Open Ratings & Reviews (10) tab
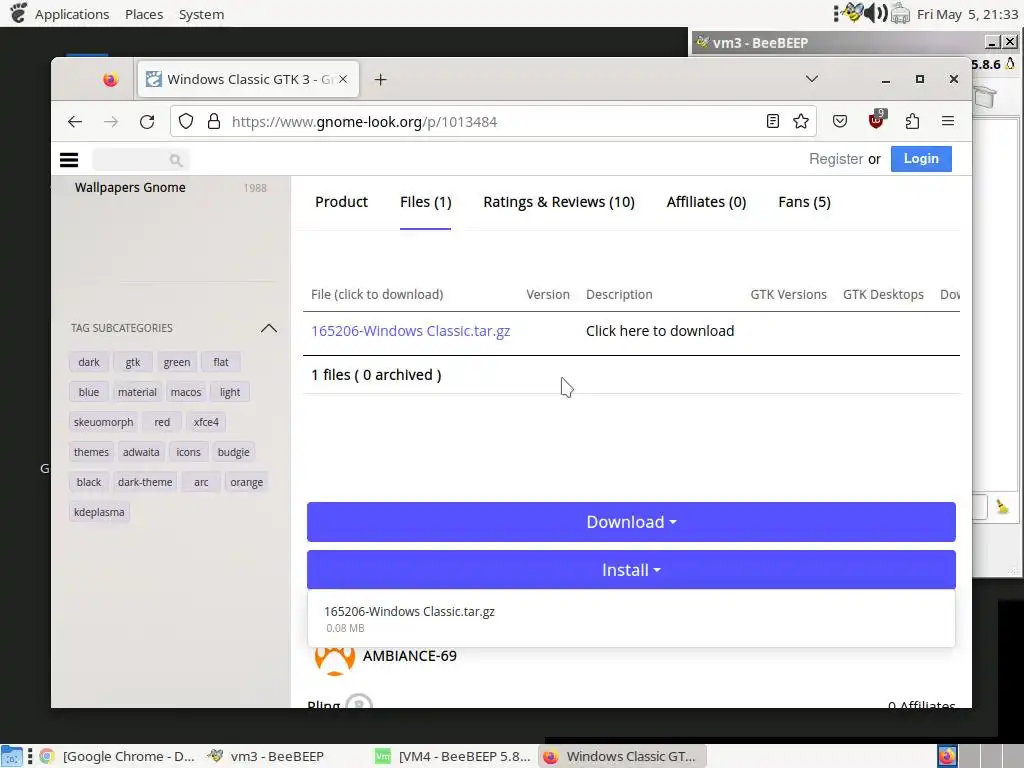The height and width of the screenshot is (768, 1024). click(558, 202)
